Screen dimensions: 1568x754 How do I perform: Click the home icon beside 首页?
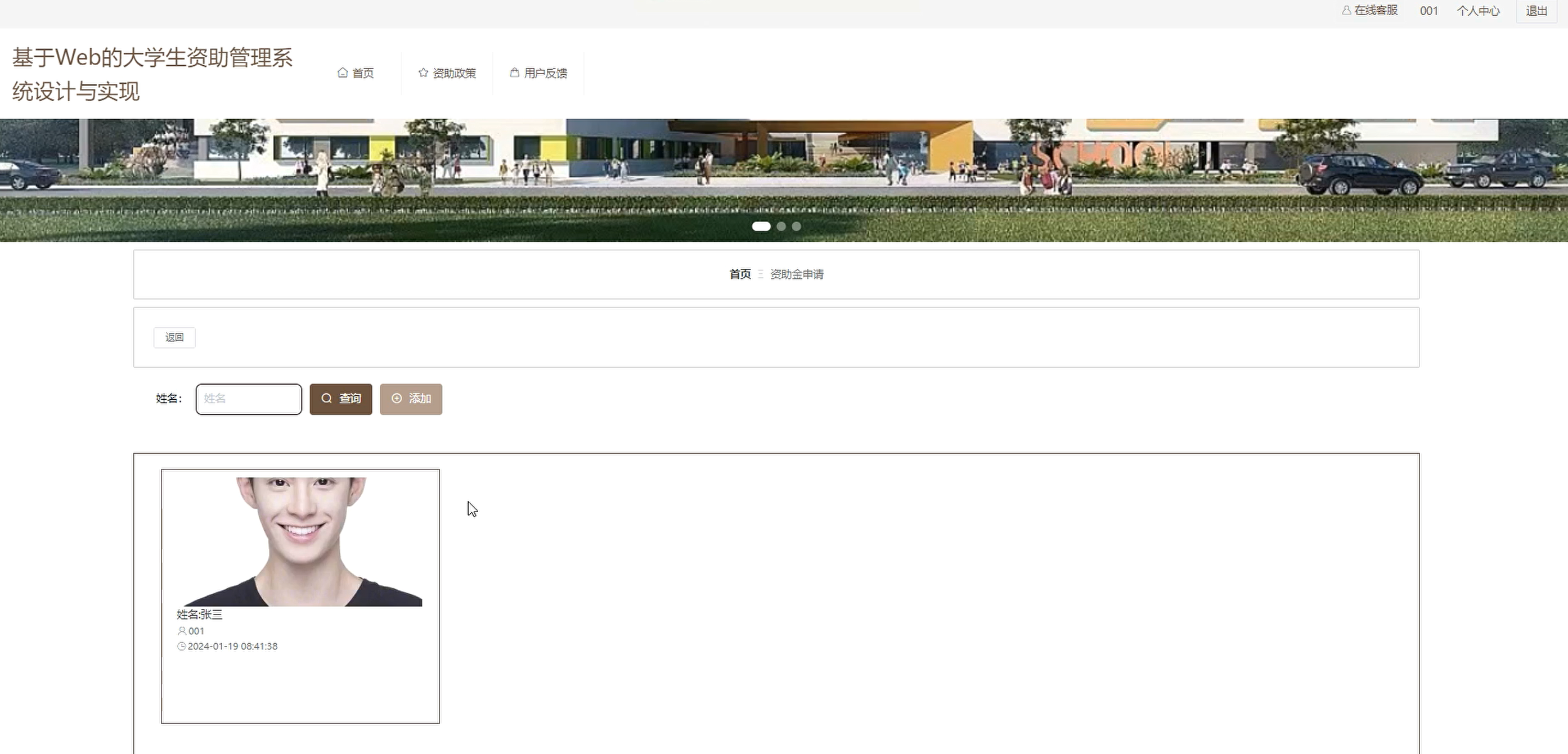coord(343,73)
